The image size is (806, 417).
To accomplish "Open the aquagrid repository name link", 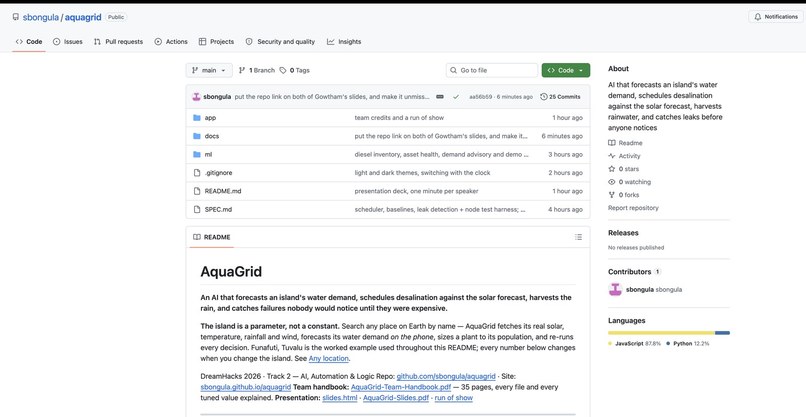I will click(83, 17).
